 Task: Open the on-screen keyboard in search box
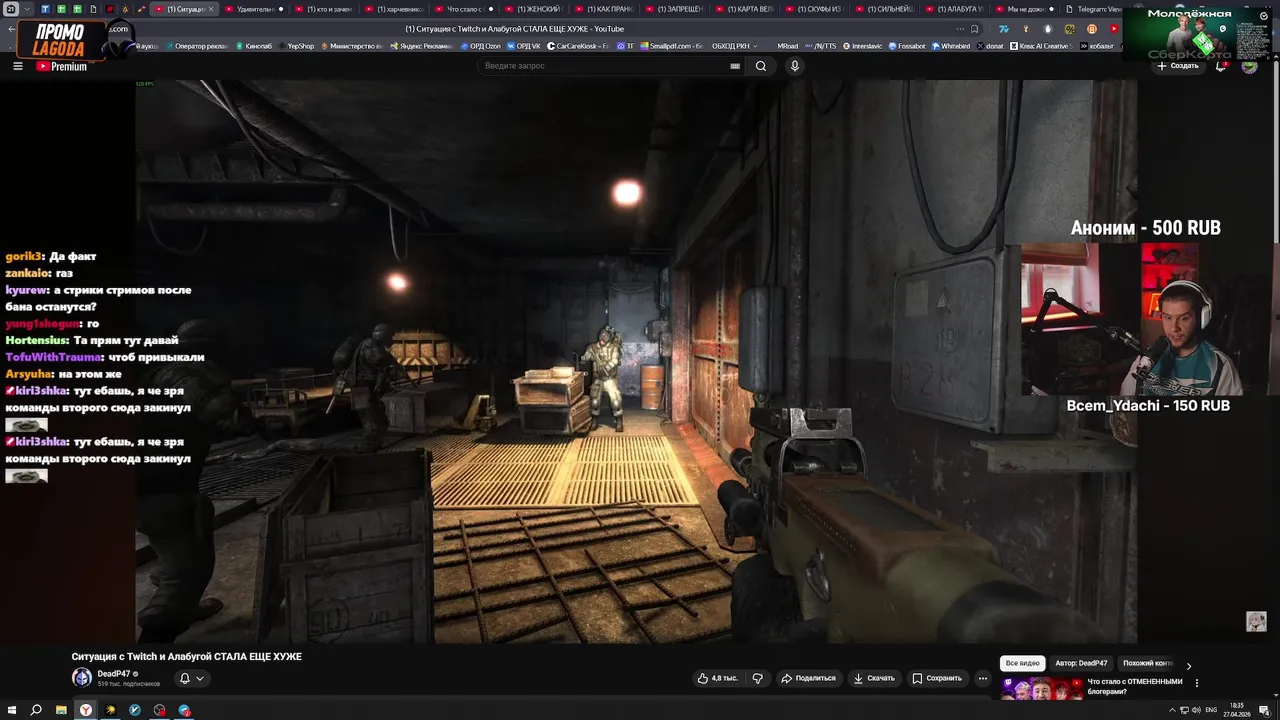(x=735, y=66)
